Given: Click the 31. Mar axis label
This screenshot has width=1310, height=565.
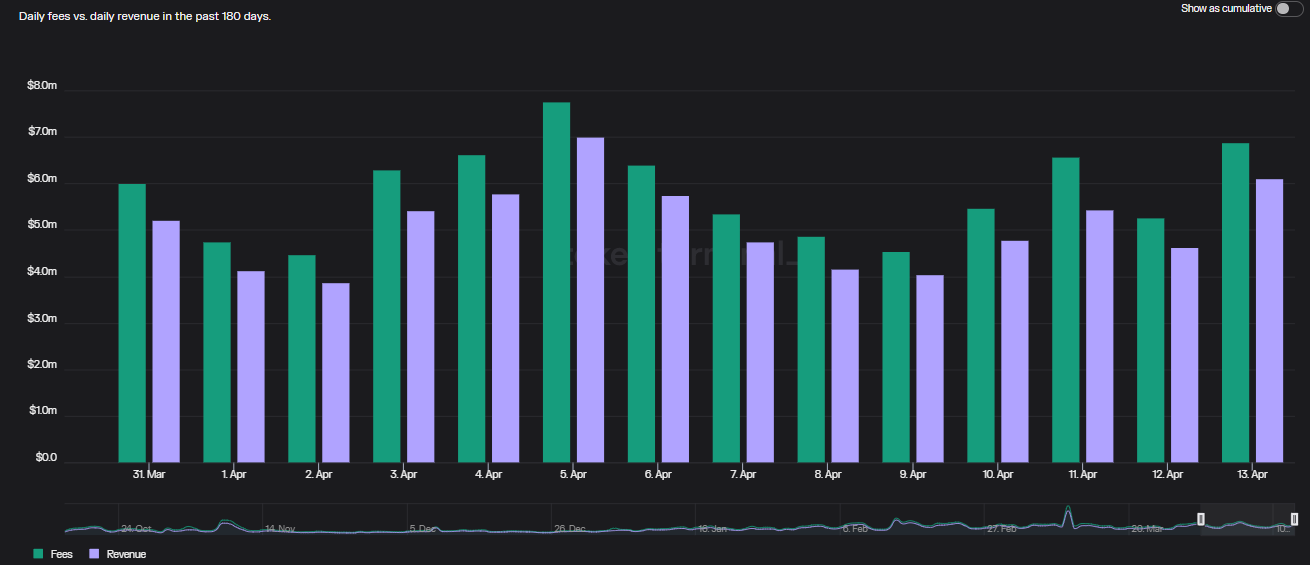Looking at the screenshot, I should 149,475.
